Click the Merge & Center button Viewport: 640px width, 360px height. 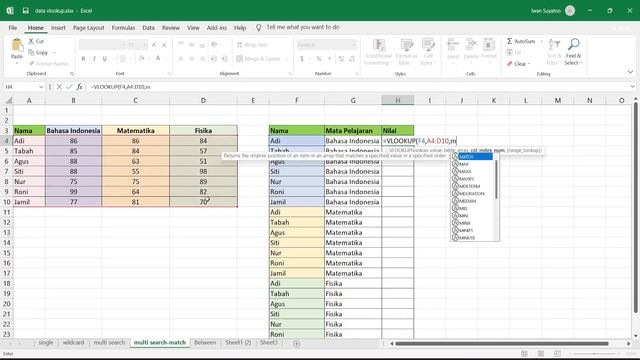258,59
